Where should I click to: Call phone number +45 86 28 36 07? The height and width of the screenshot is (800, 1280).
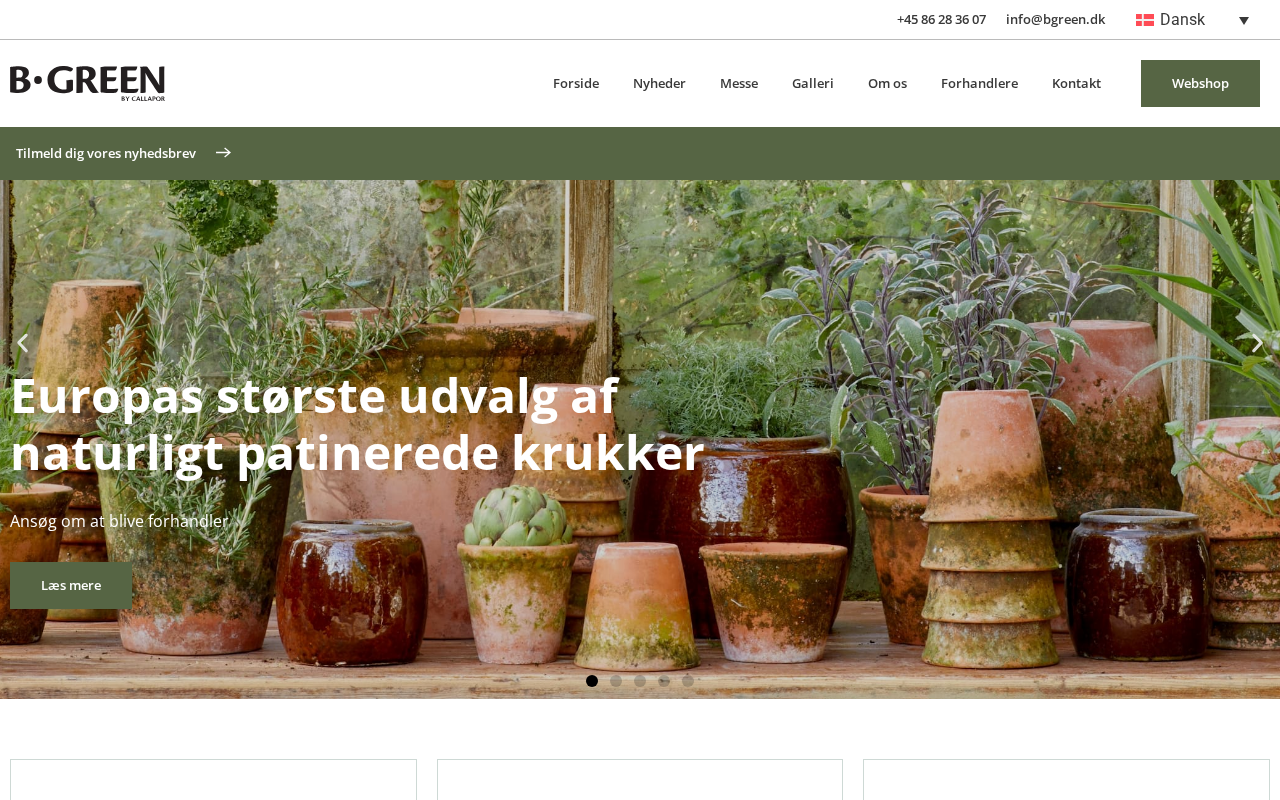941,19
